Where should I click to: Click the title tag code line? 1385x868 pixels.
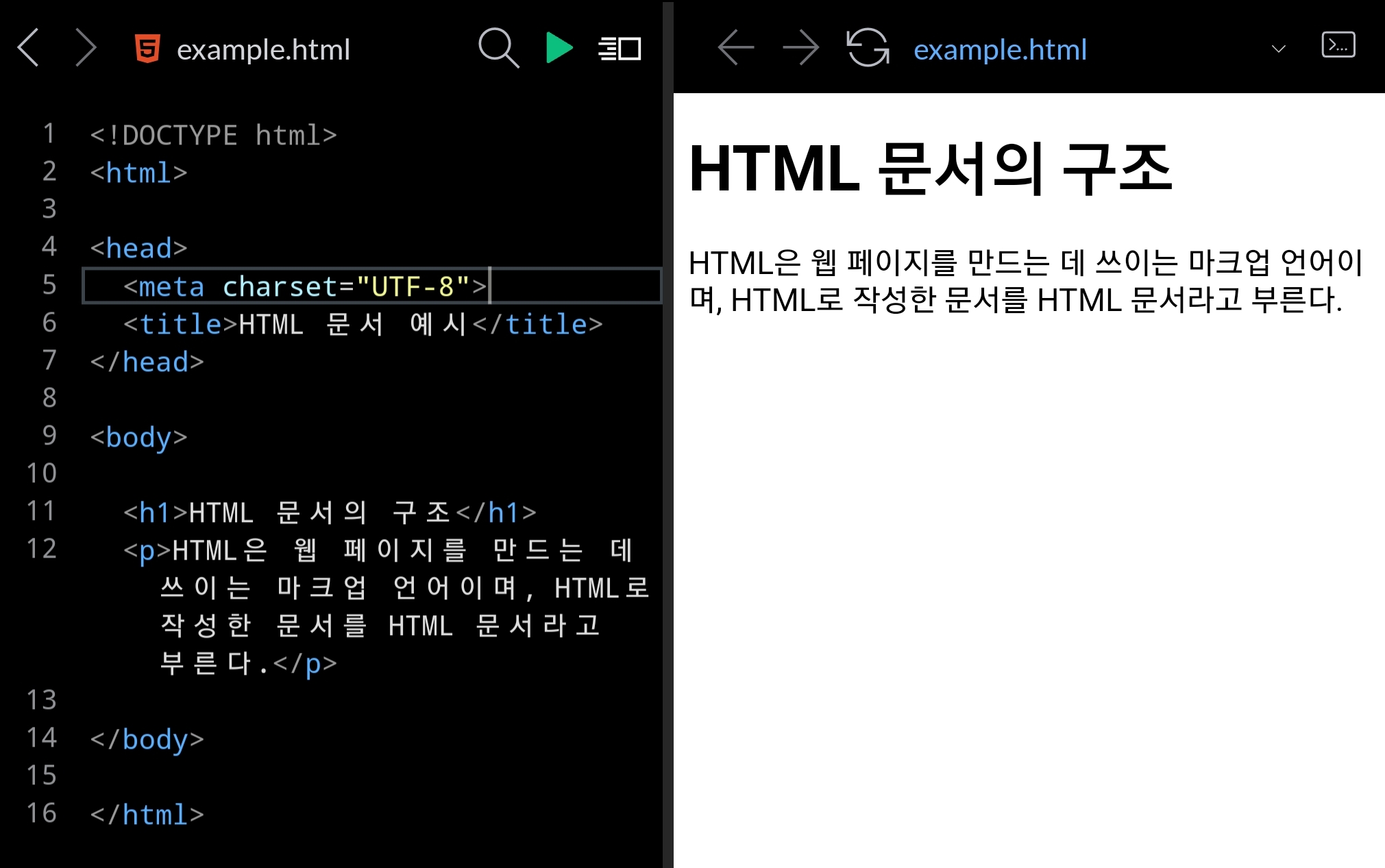363,324
